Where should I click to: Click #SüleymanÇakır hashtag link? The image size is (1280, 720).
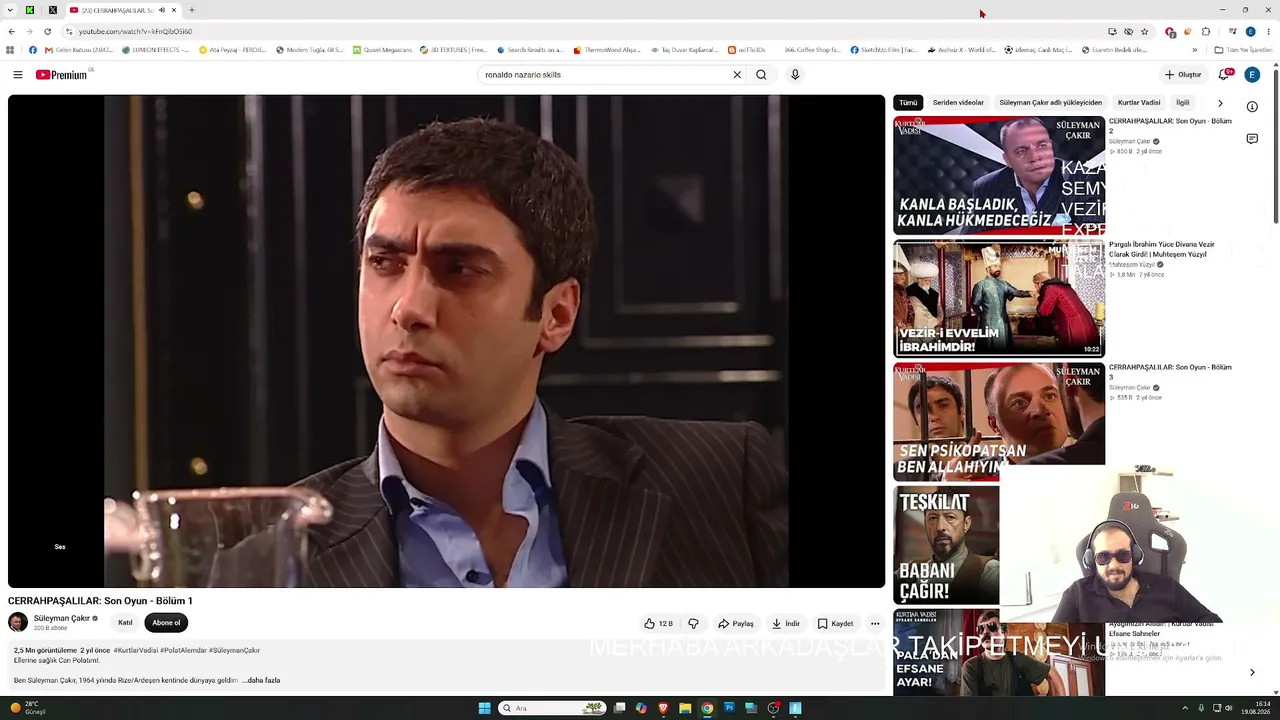(x=234, y=651)
